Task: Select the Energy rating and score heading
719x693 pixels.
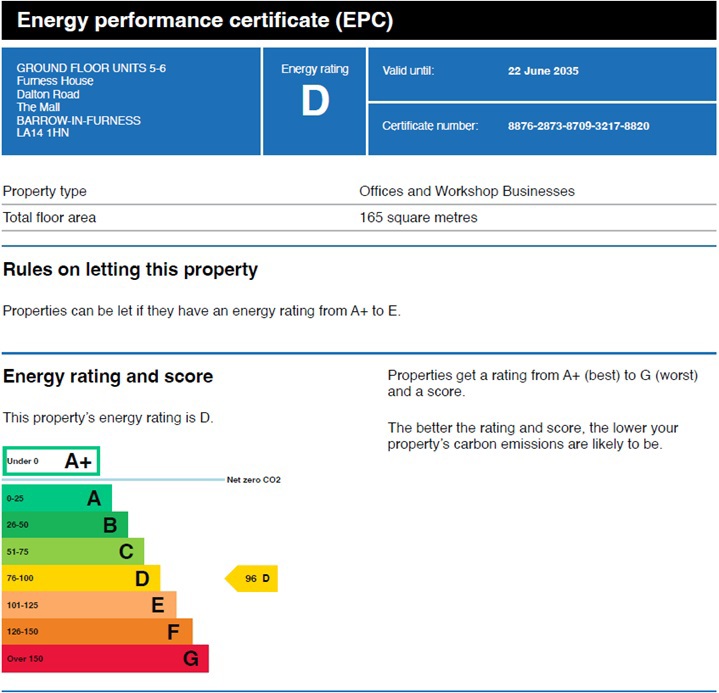Action: tap(108, 377)
